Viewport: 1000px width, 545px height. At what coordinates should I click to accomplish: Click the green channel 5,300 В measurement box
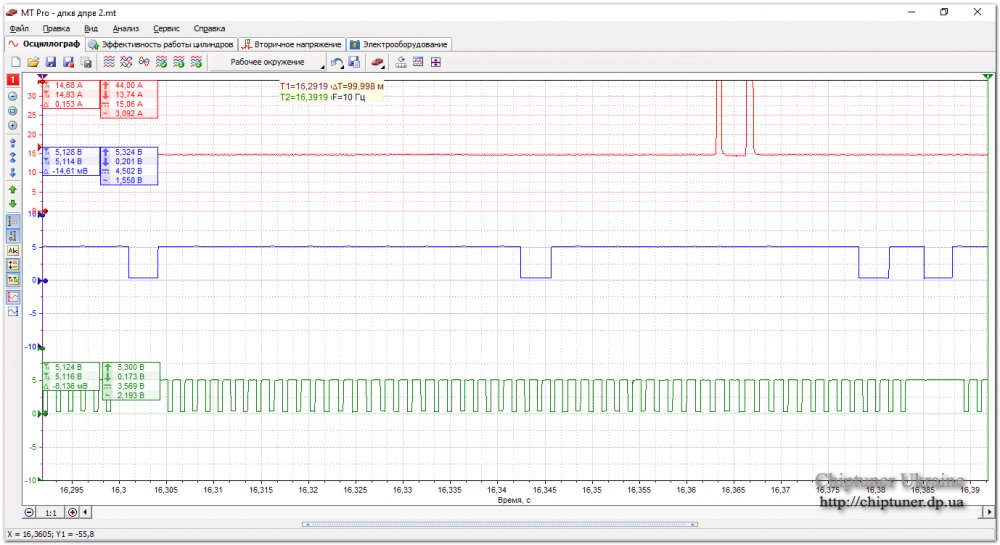pyautogui.click(x=131, y=381)
